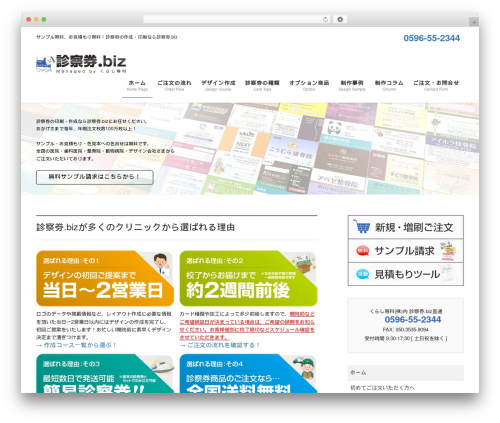Open a new browser tab with plus button

(474, 22)
